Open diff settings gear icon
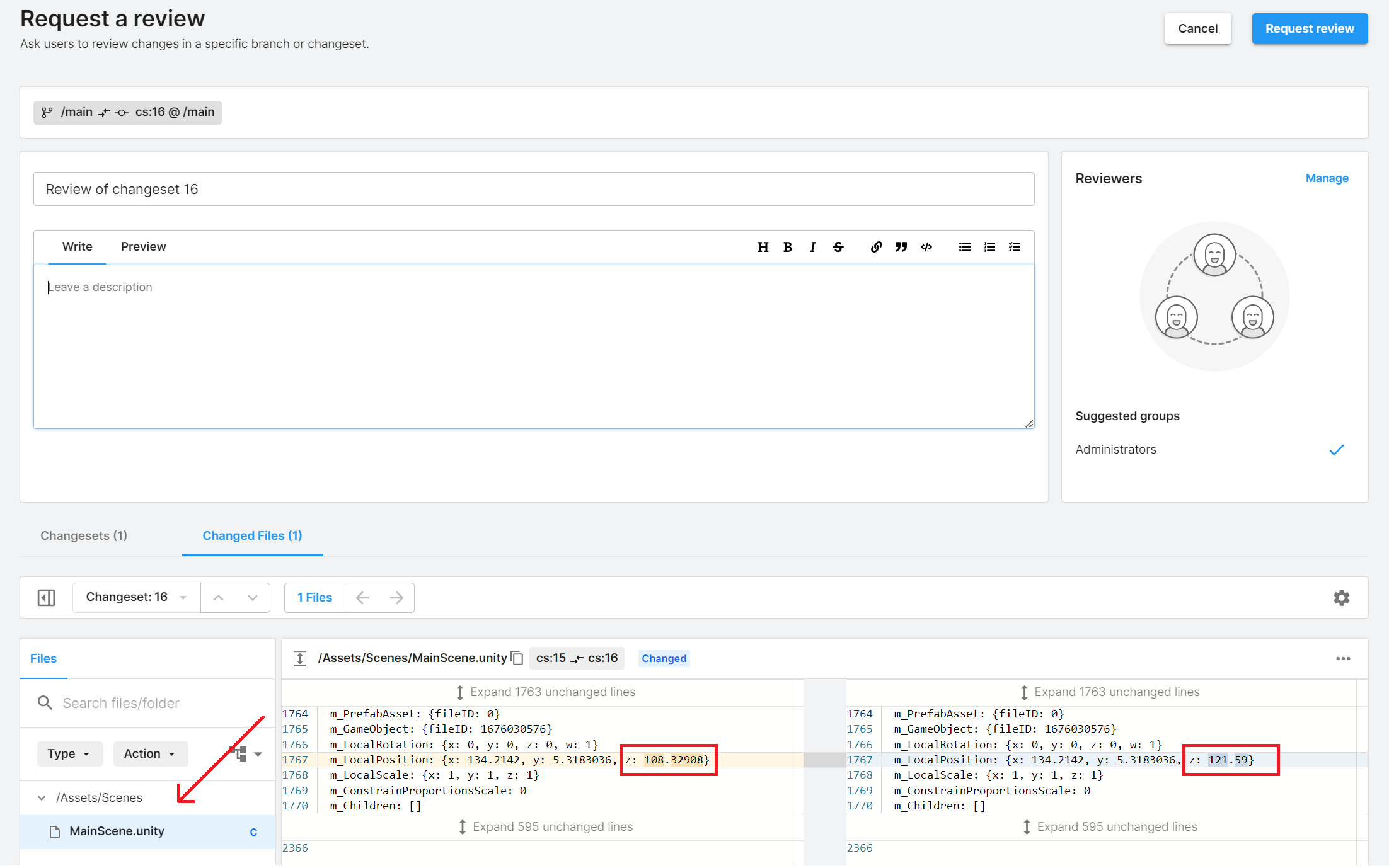Viewport: 1389px width, 868px height. tap(1341, 597)
